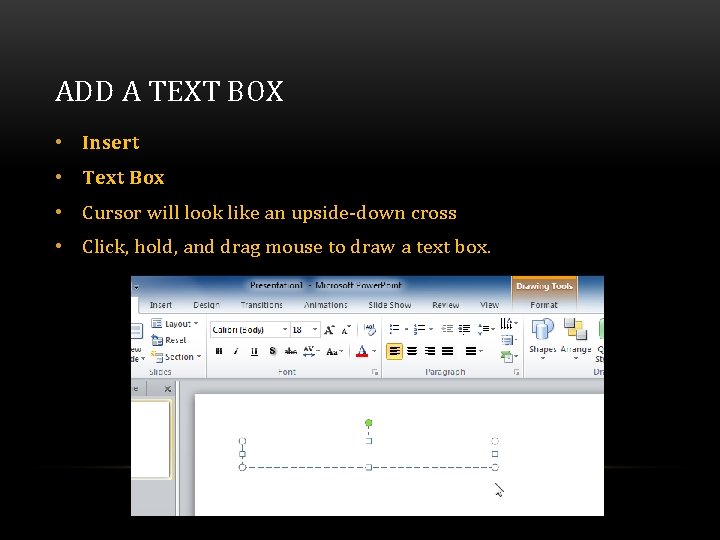Toggle strikethrough formatting
Screen dimensions: 720x540
click(x=290, y=351)
